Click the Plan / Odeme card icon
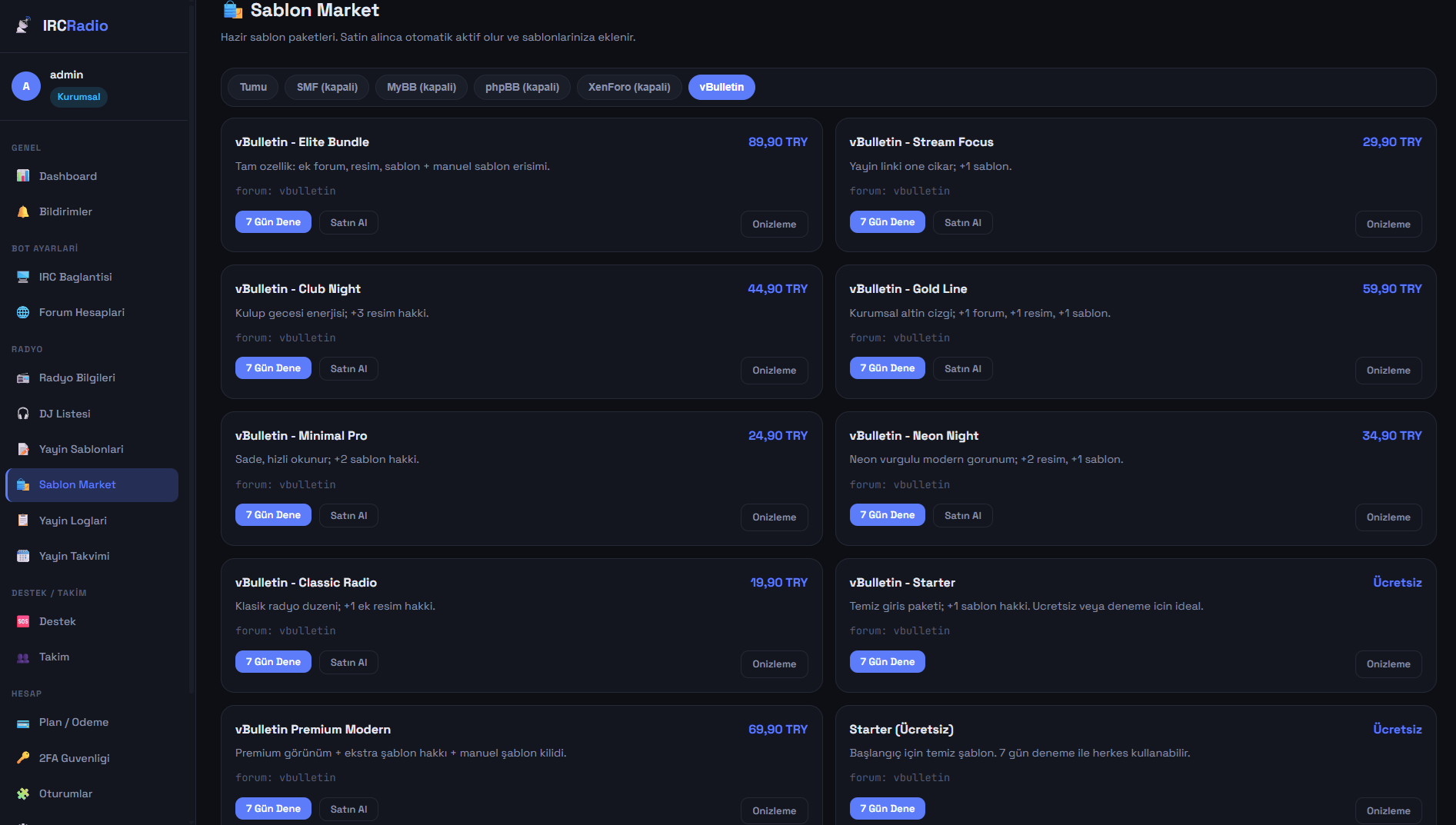 (23, 722)
